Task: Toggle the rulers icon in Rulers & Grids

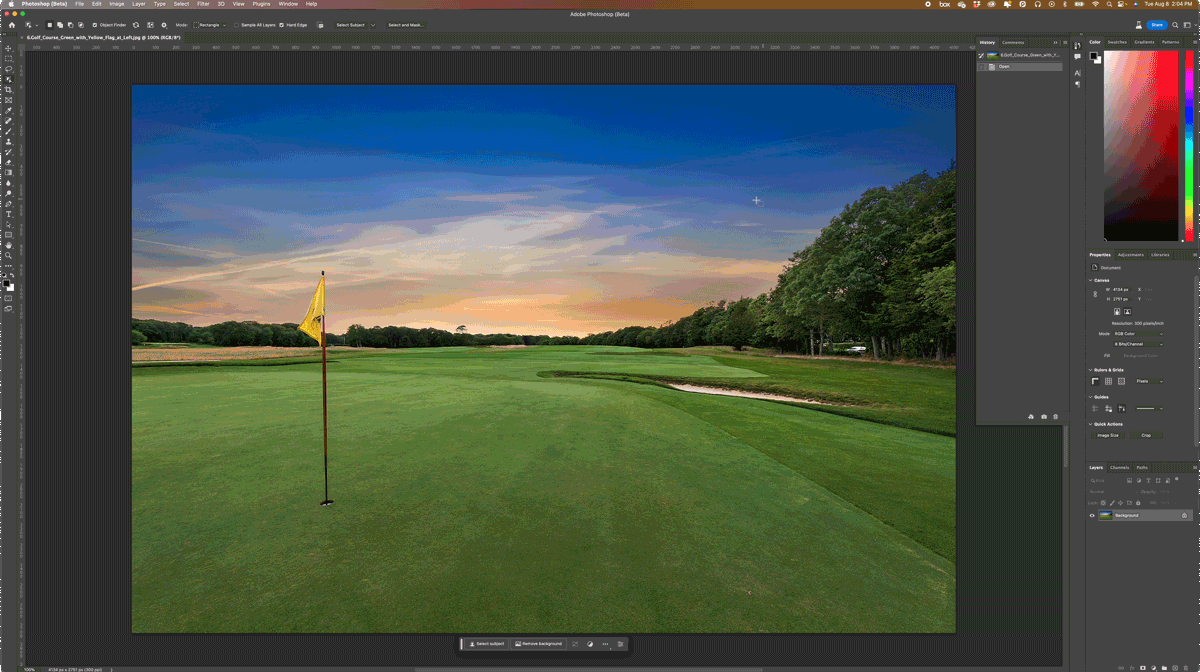Action: point(1096,381)
